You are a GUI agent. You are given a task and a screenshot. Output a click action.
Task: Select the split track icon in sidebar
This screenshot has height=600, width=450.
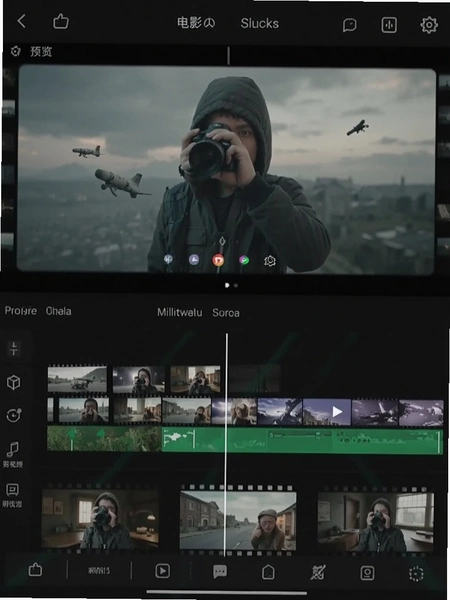[x=14, y=349]
